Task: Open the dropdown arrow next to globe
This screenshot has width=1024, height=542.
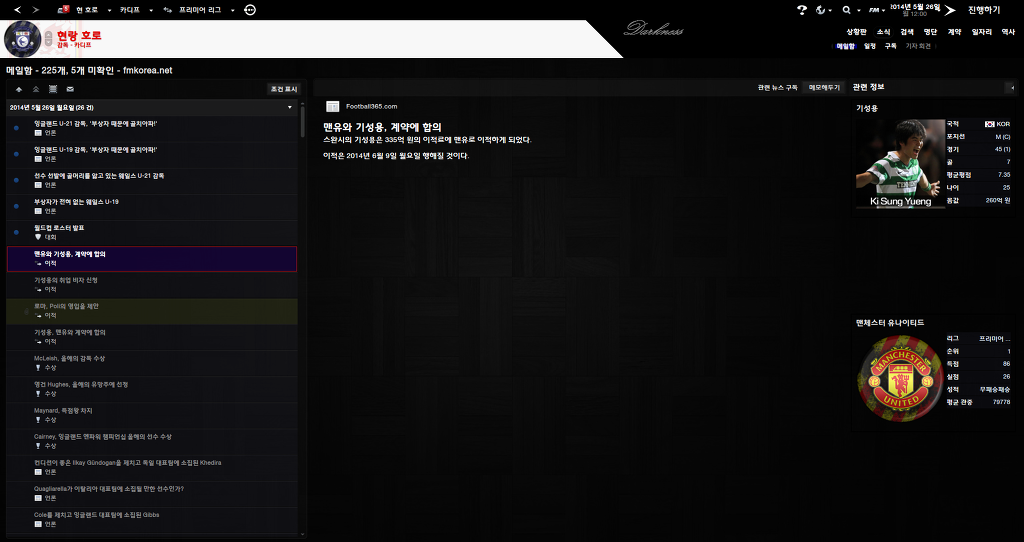Action: (830, 10)
